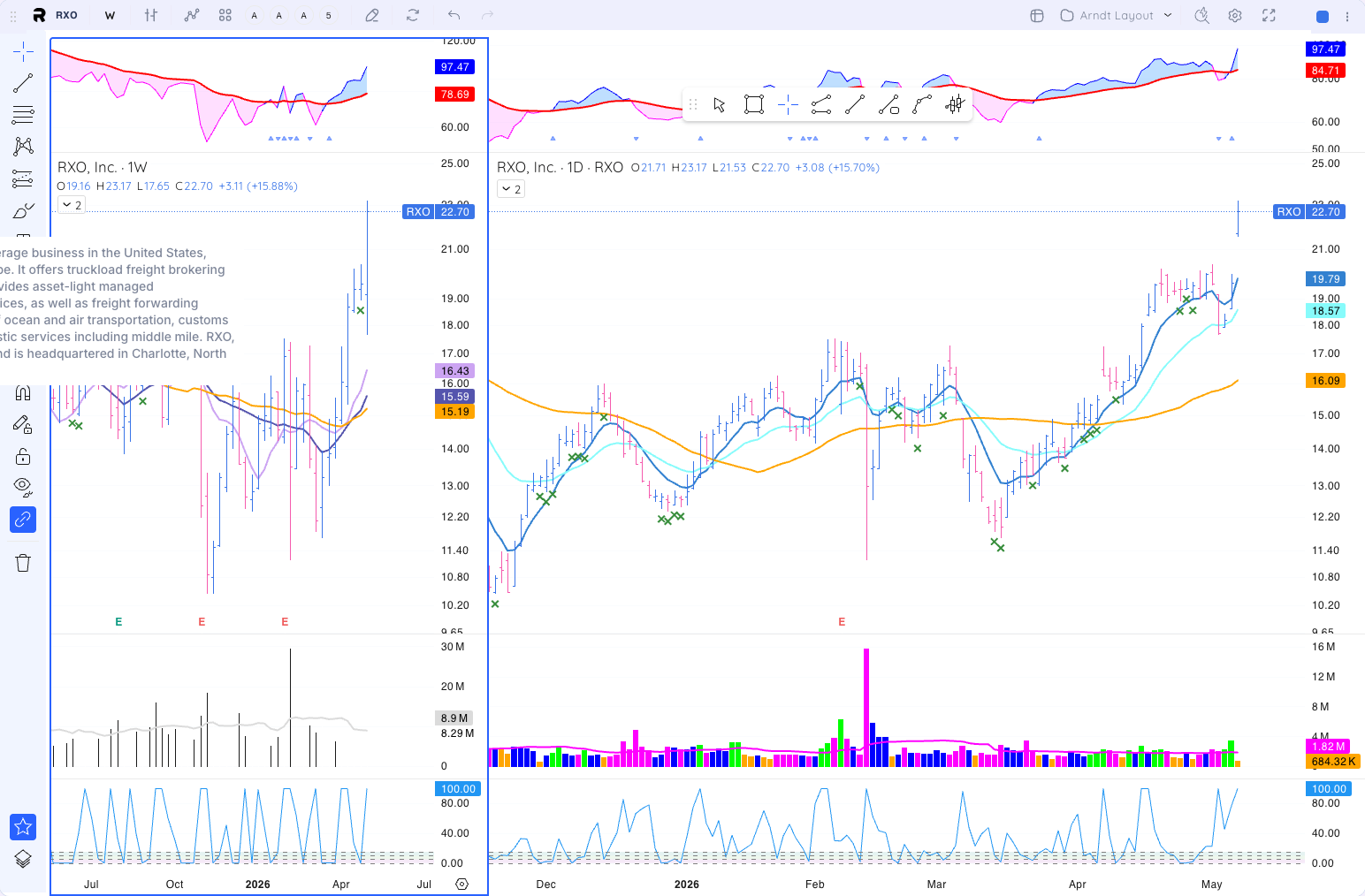
Task: Click the red E earnings marker on daily chart
Action: pos(842,622)
